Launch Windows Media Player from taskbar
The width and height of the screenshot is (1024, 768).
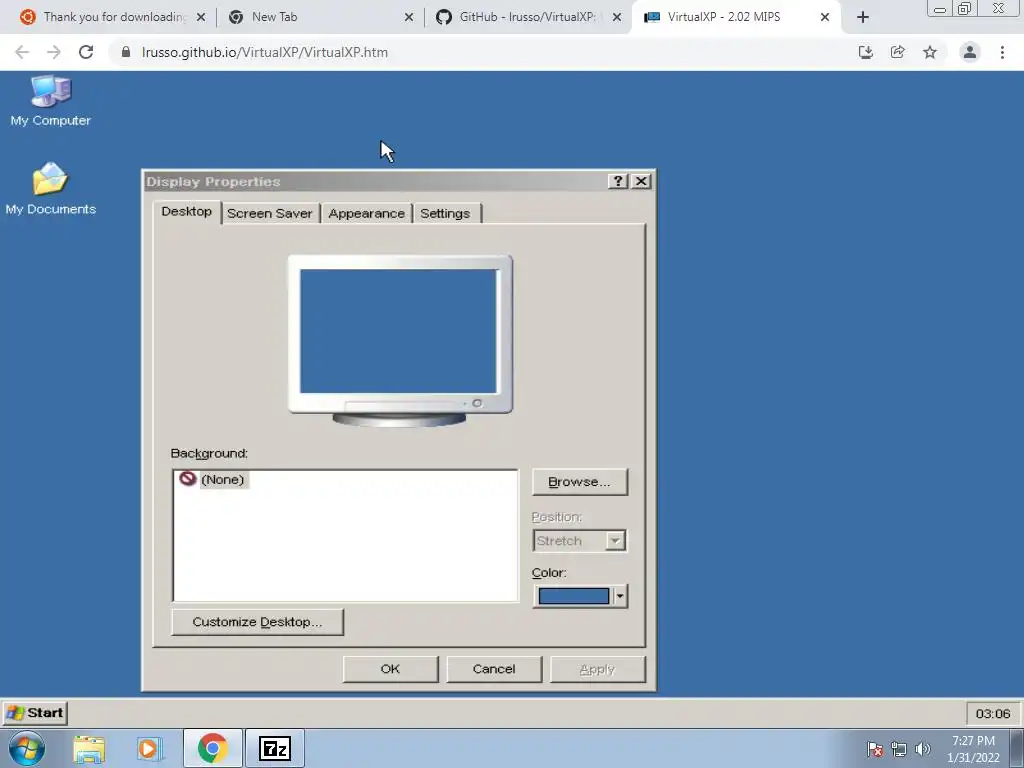148,748
